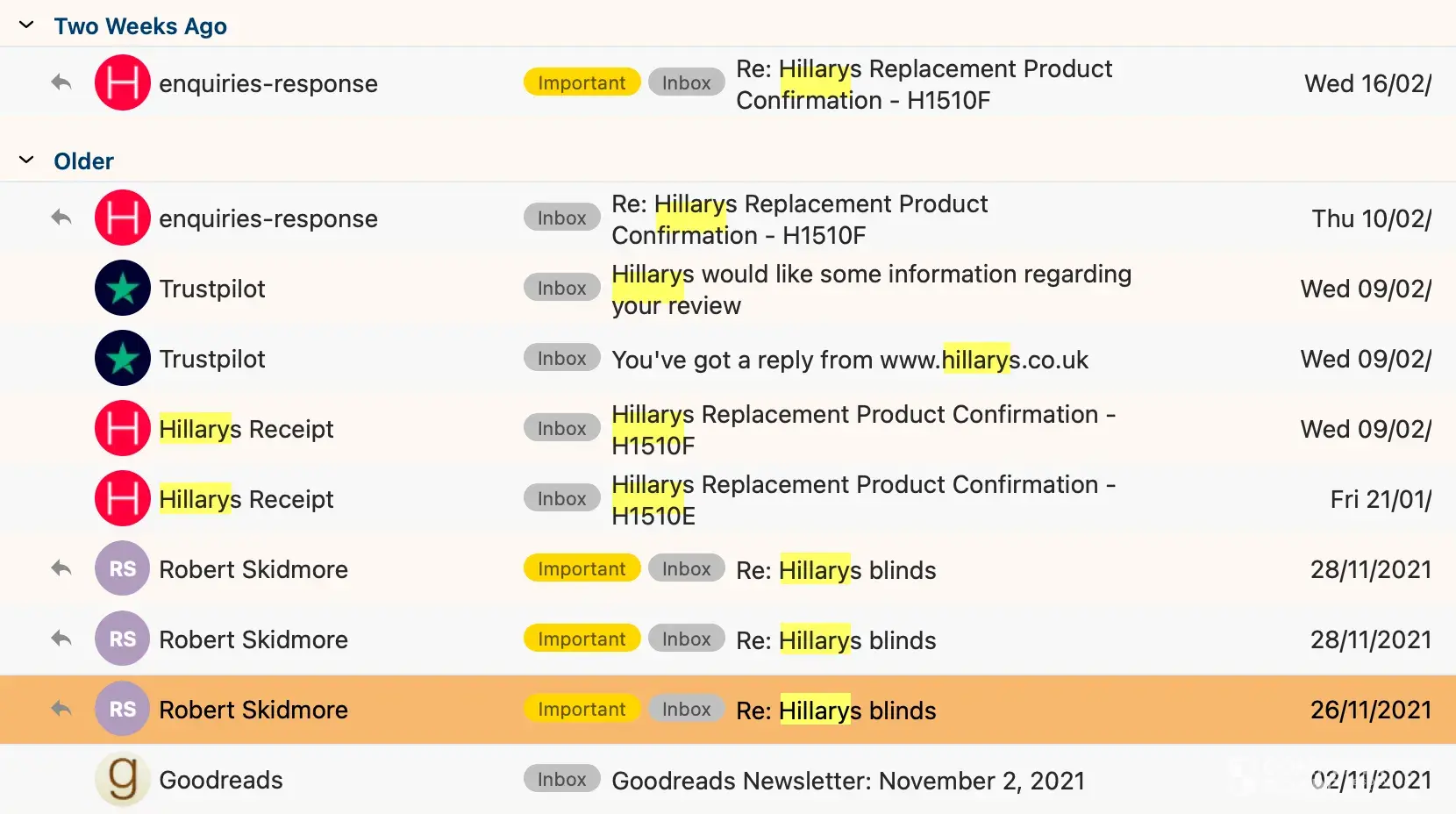Click the Hillarys Receipt avatar for the H1510E email
Screen dimensions: 1456x814
[123, 498]
